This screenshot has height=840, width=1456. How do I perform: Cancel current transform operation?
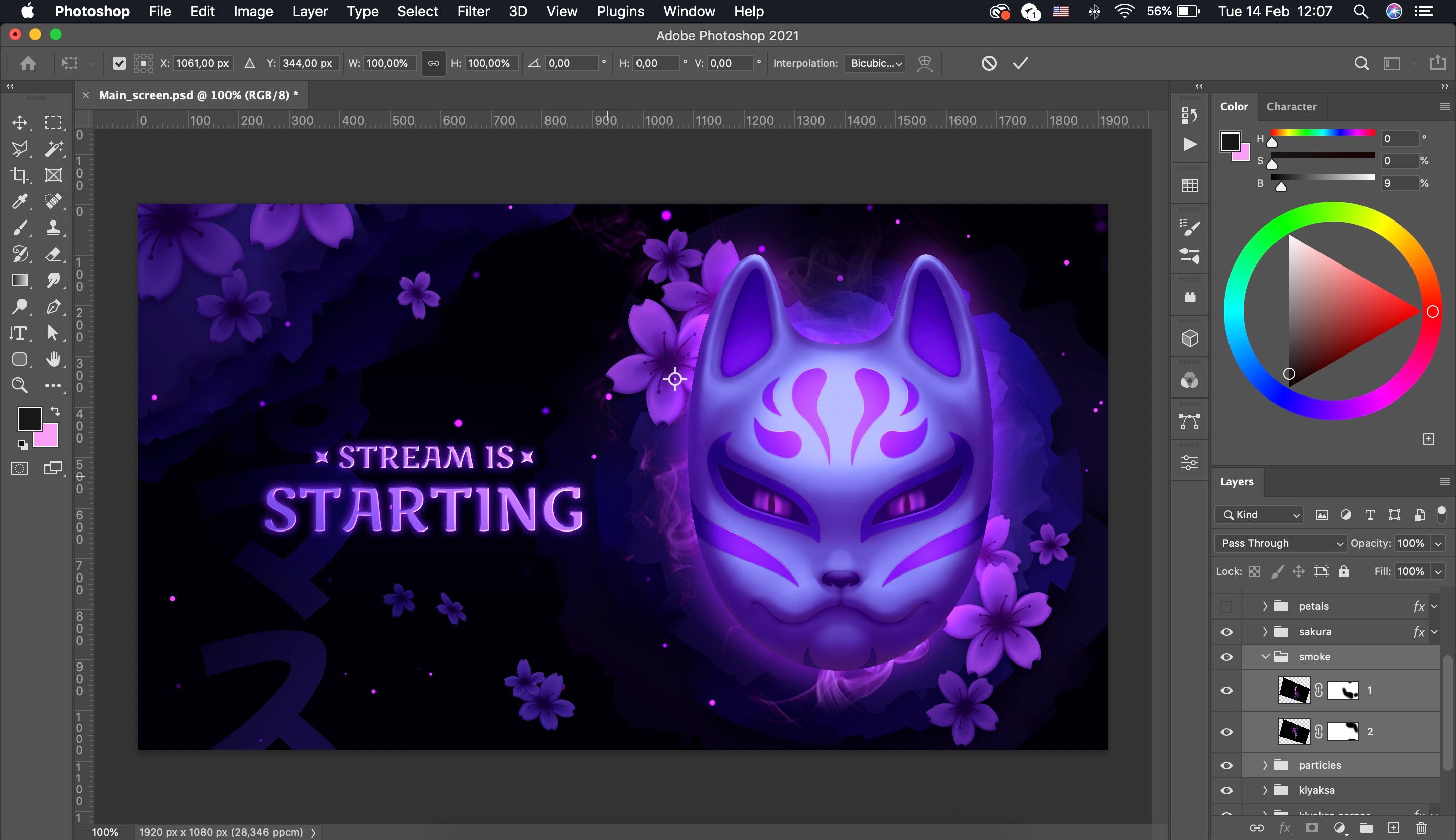990,63
